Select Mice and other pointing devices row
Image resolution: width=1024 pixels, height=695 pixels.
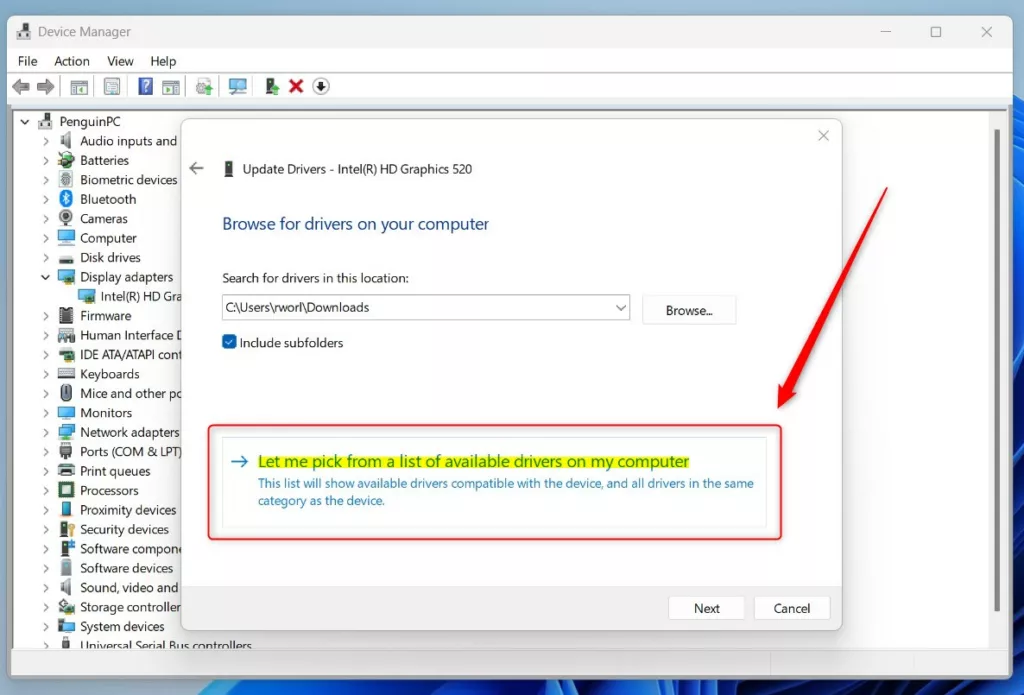coord(120,393)
